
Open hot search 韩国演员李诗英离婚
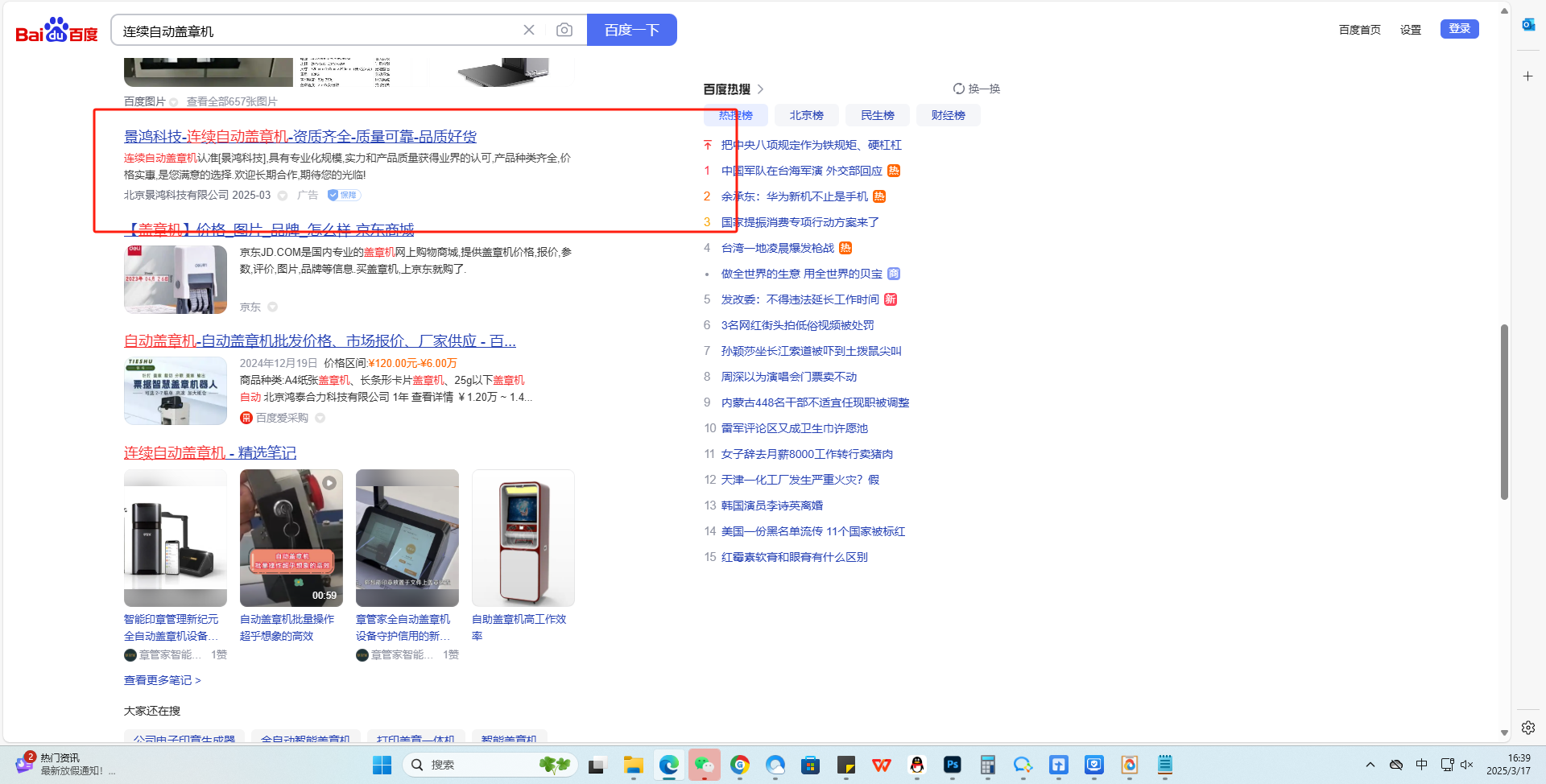772,505
